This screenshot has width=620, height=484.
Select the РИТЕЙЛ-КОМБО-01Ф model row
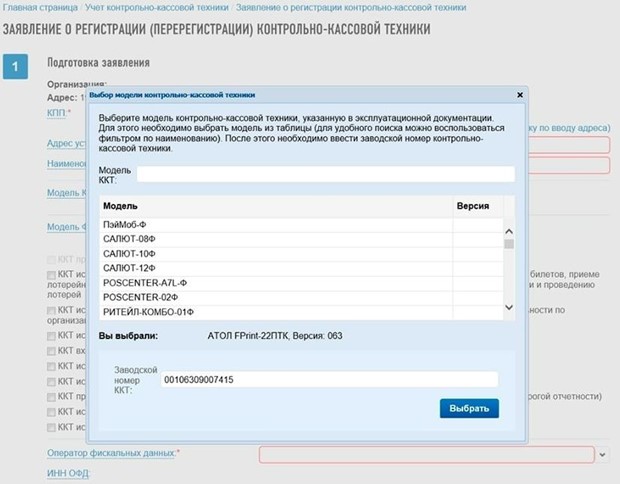point(301,312)
